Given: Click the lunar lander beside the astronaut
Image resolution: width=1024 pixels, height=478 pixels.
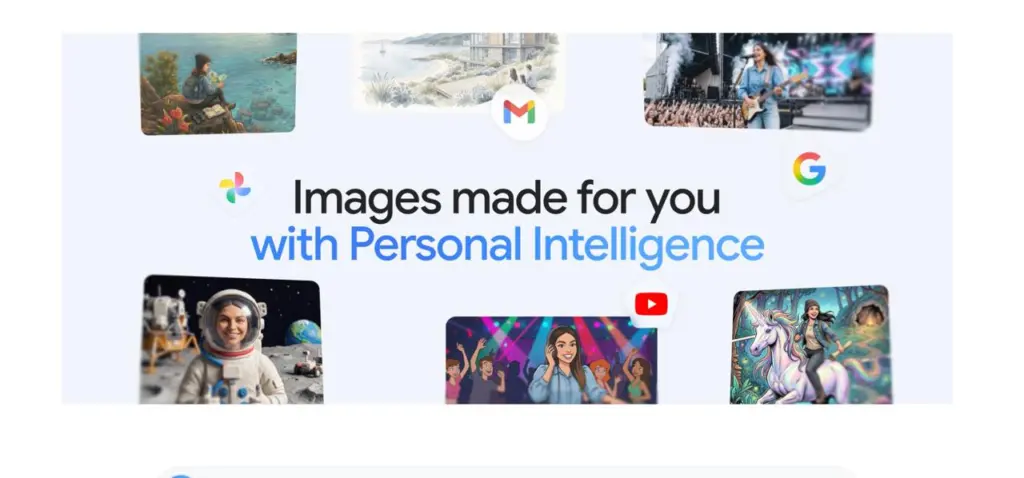Looking at the screenshot, I should 168,325.
